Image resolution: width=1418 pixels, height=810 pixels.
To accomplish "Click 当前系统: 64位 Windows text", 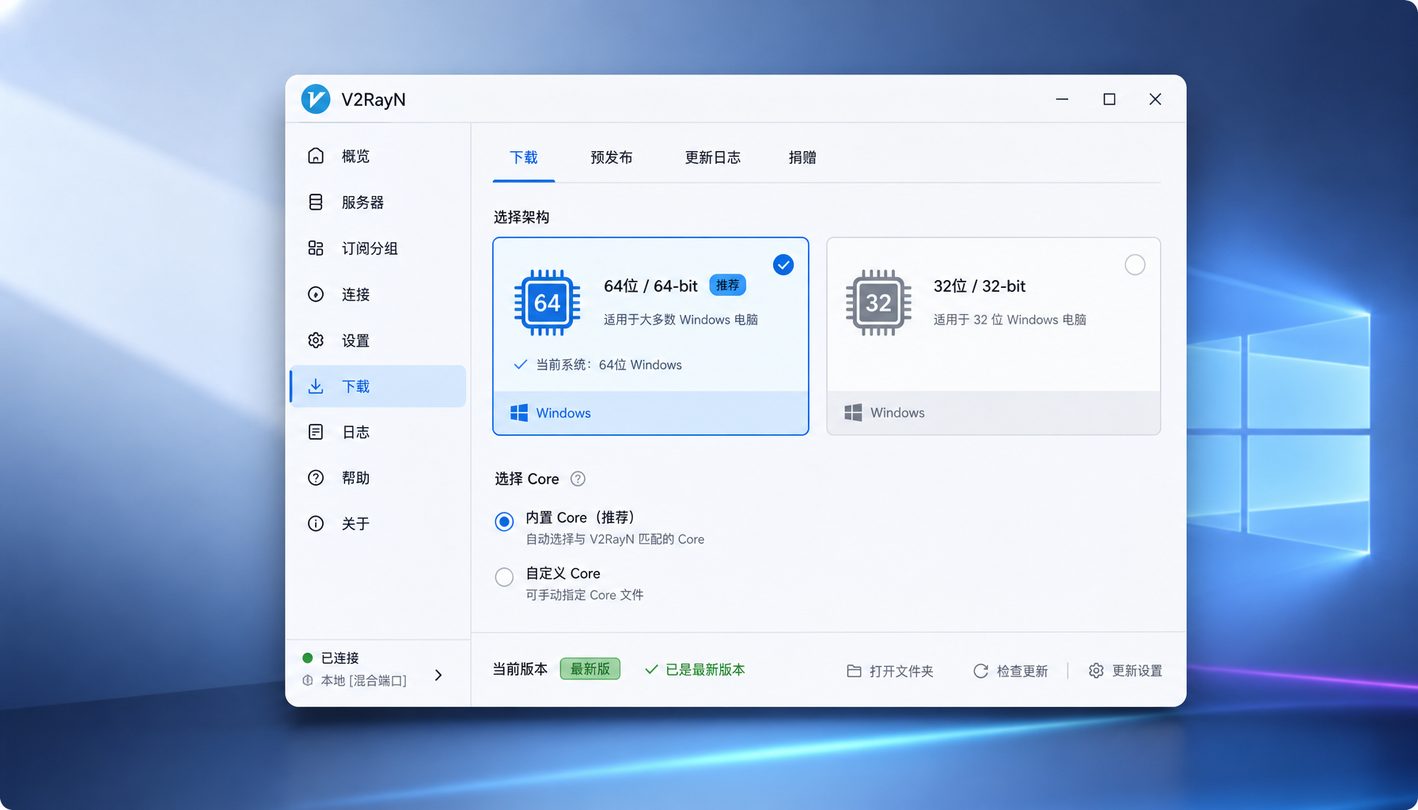I will point(609,365).
